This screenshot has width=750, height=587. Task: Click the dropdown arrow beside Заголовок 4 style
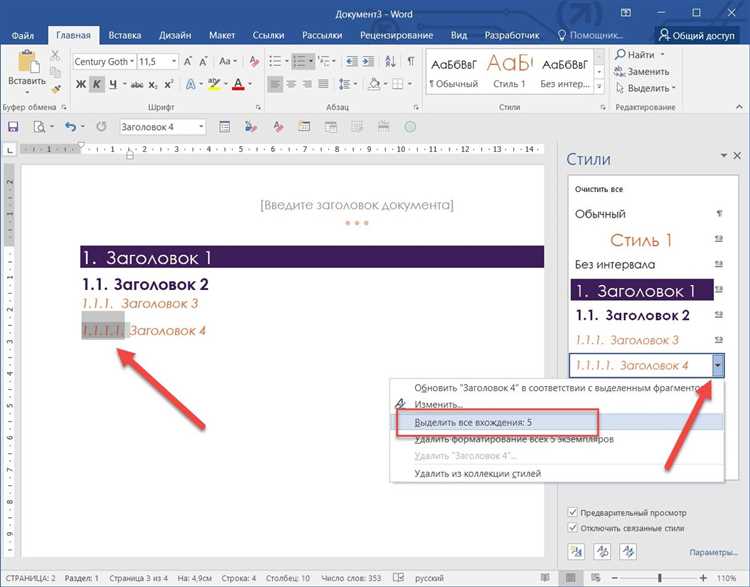pyautogui.click(x=718, y=366)
